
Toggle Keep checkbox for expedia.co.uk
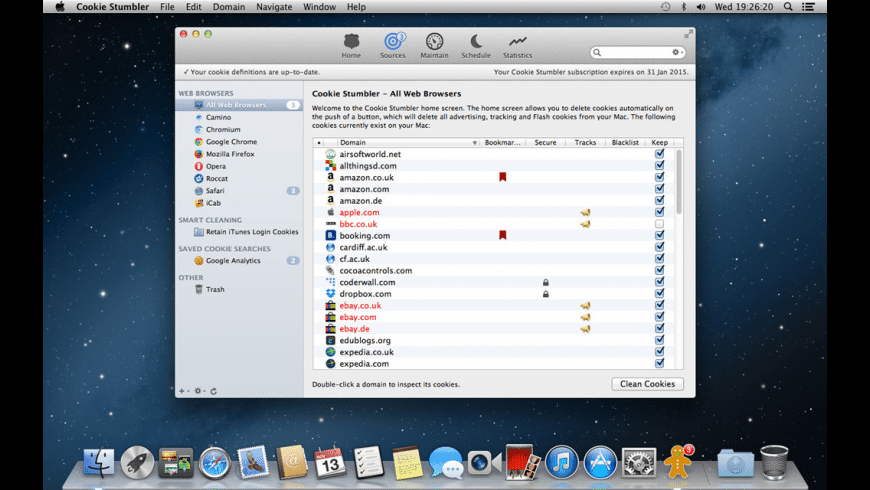pyautogui.click(x=659, y=352)
